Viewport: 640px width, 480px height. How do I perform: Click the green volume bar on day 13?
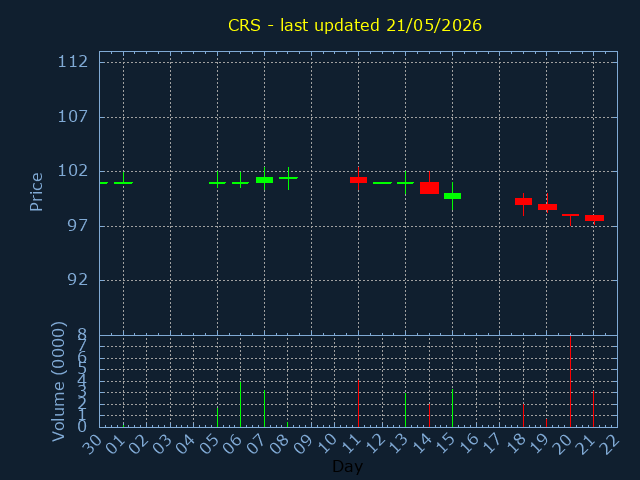pyautogui.click(x=405, y=410)
